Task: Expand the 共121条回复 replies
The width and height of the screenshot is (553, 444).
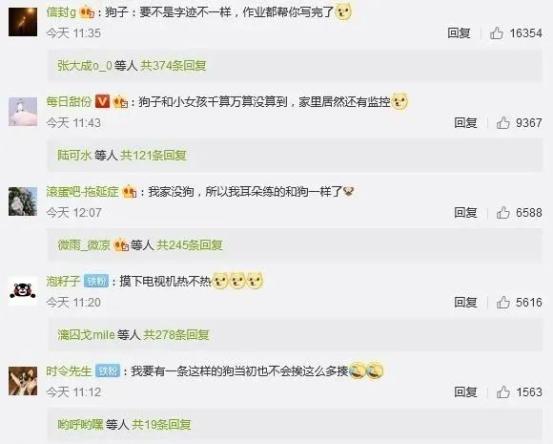Action: [153, 155]
